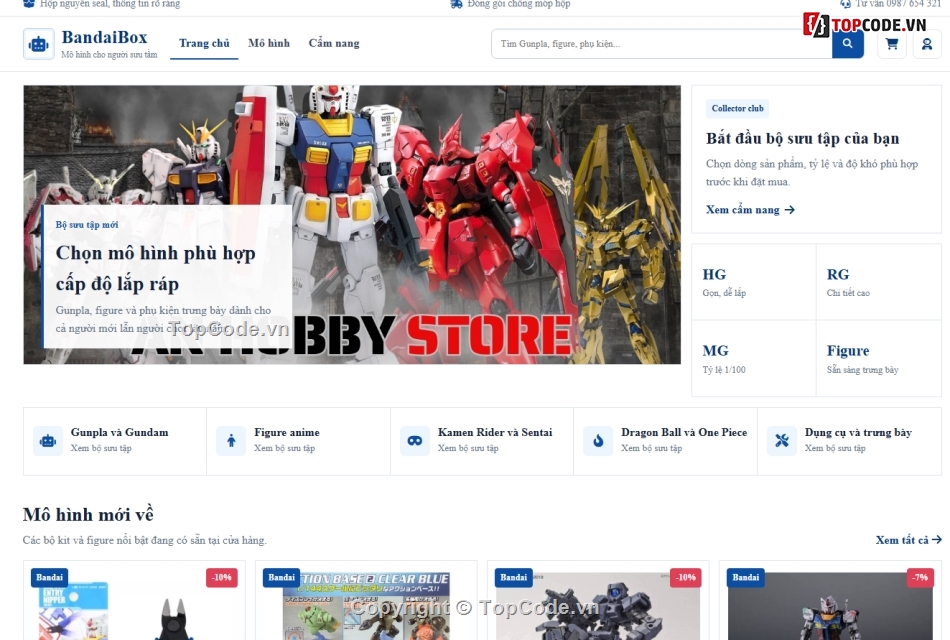This screenshot has height=640, width=950.
Task: Open the gray mecha kit product image
Action: click(598, 603)
